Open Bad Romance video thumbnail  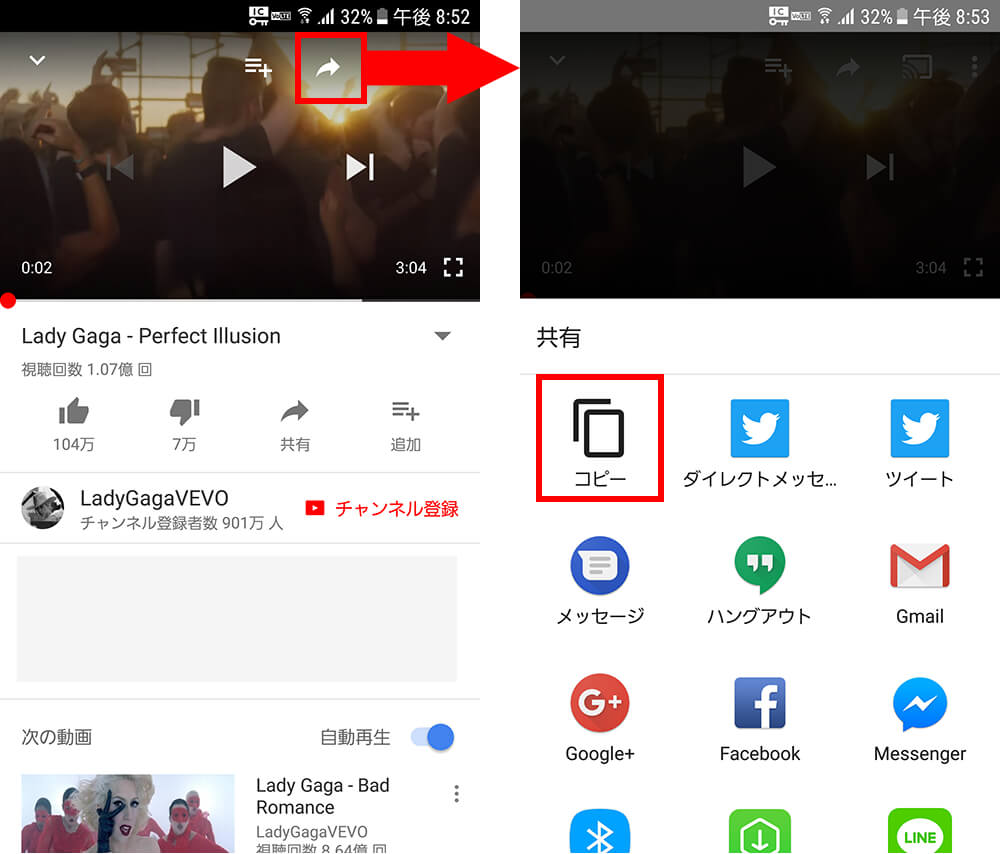tap(128, 813)
